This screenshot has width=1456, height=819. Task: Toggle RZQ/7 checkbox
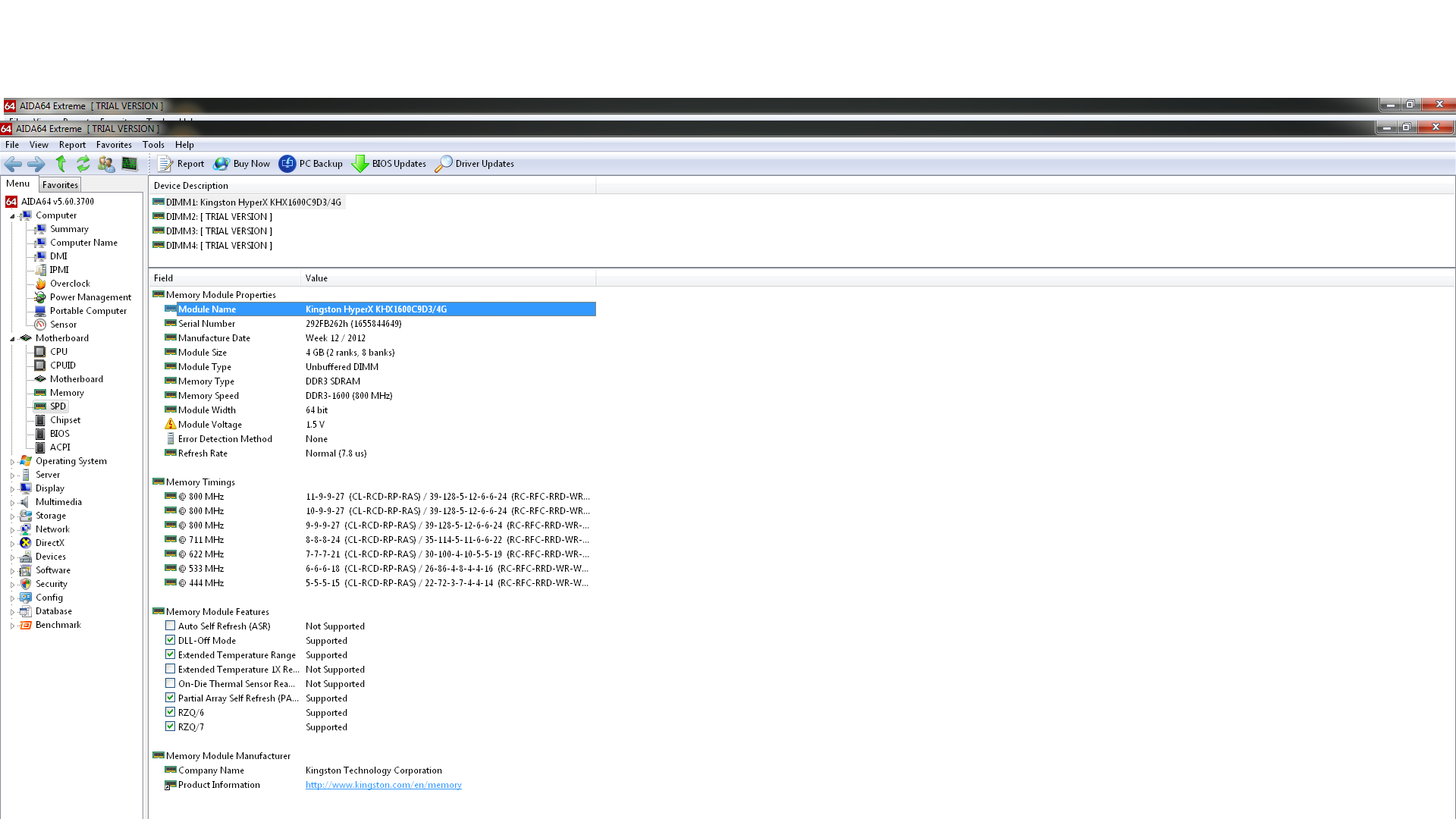tap(170, 726)
